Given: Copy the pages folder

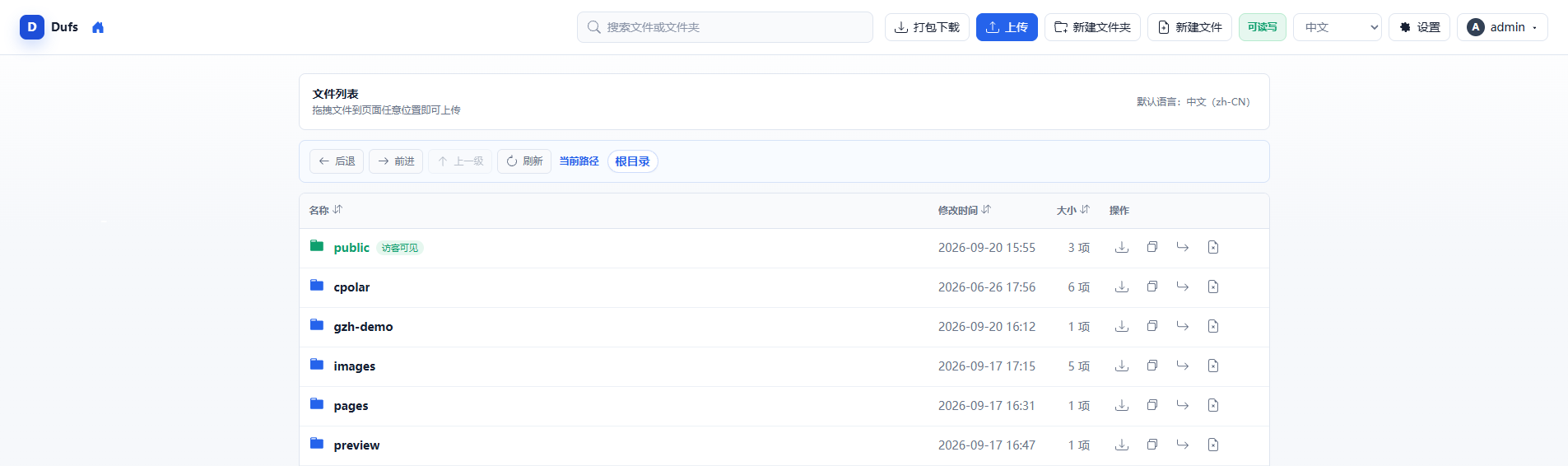Looking at the screenshot, I should (x=1152, y=405).
